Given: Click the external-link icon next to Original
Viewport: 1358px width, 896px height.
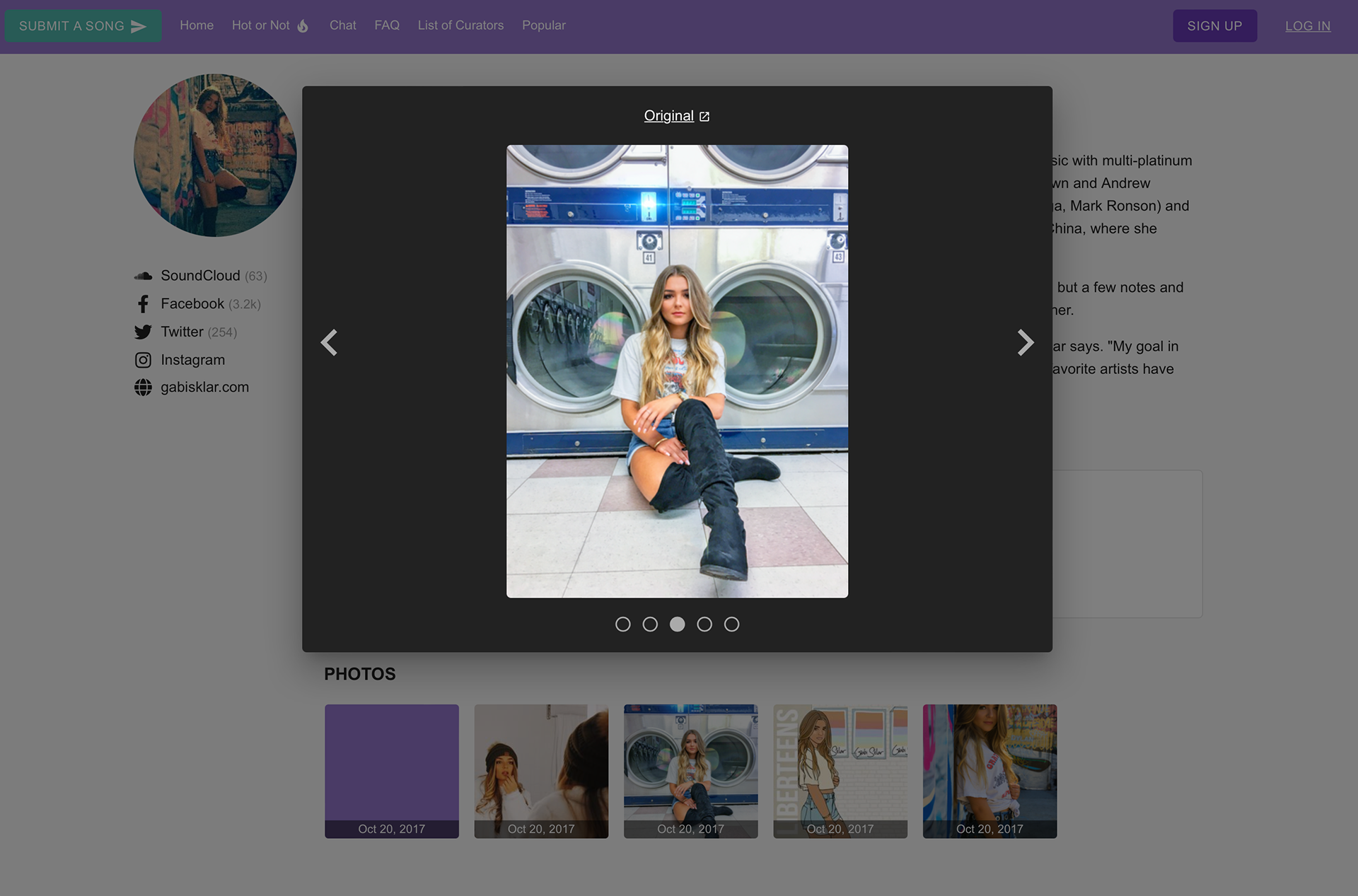Looking at the screenshot, I should (x=704, y=117).
